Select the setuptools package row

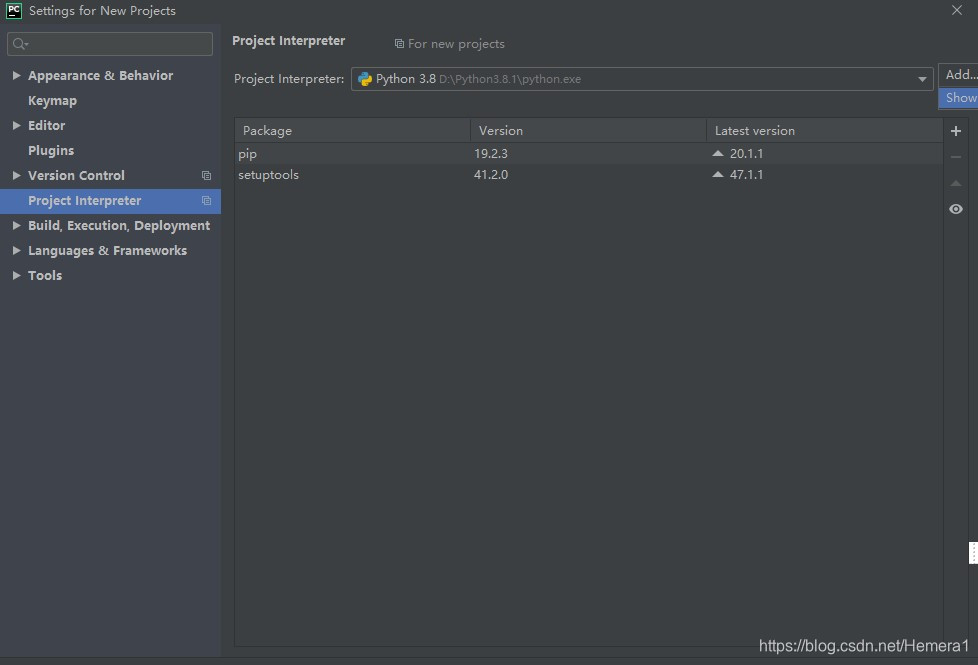pos(589,175)
